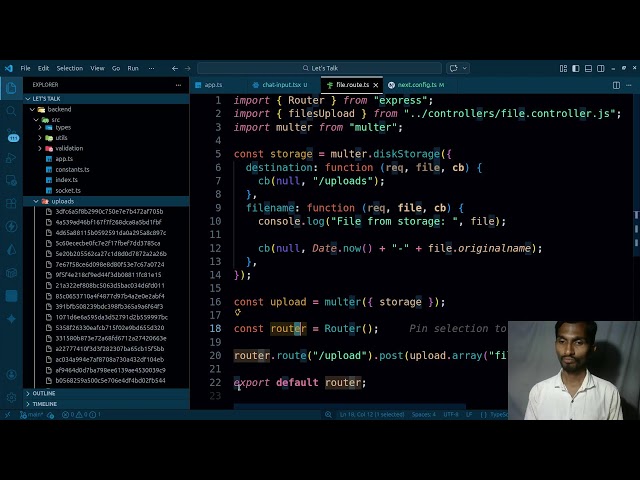Open the Accounts menu icon

tap(11, 374)
